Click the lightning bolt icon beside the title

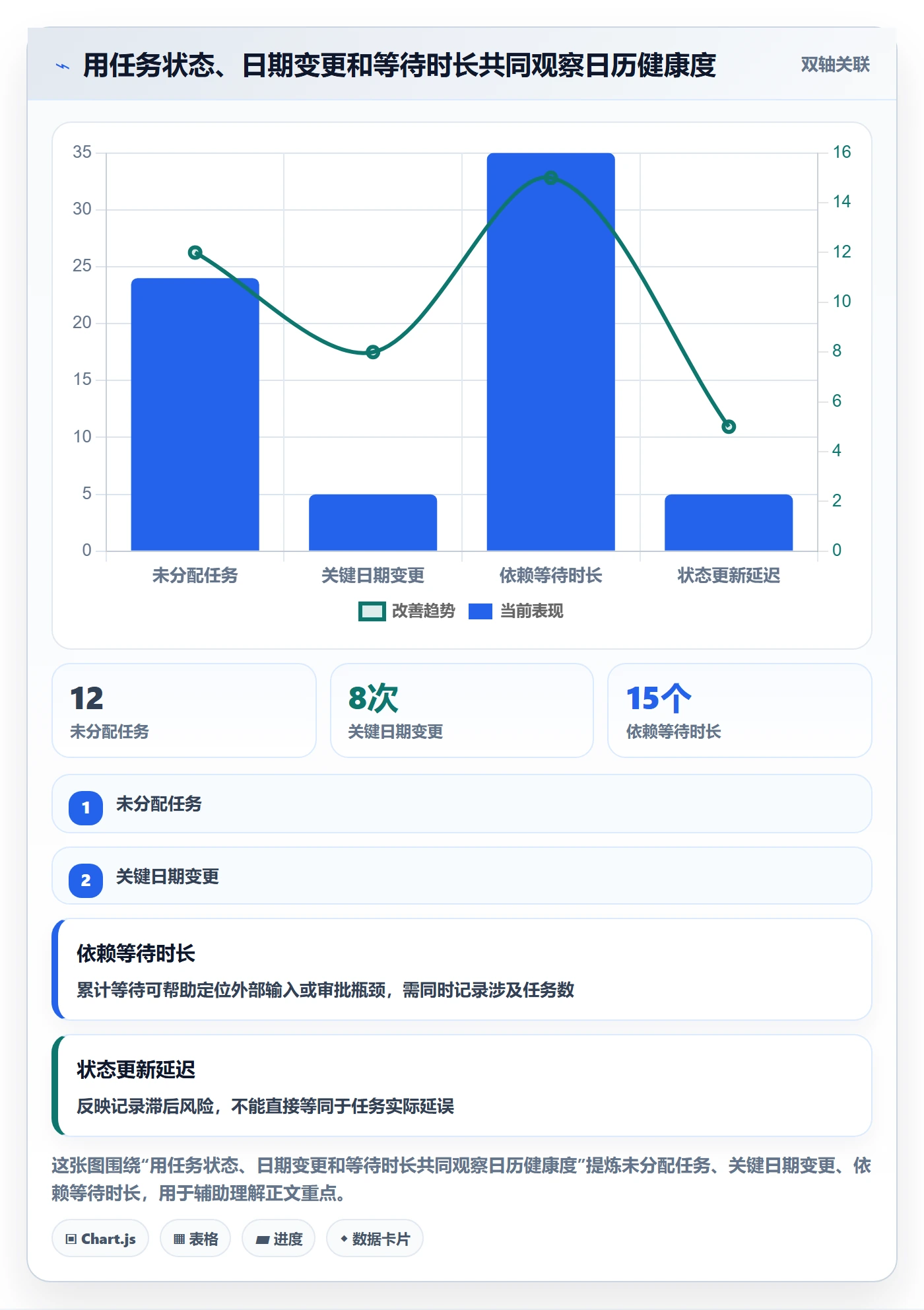pos(63,66)
